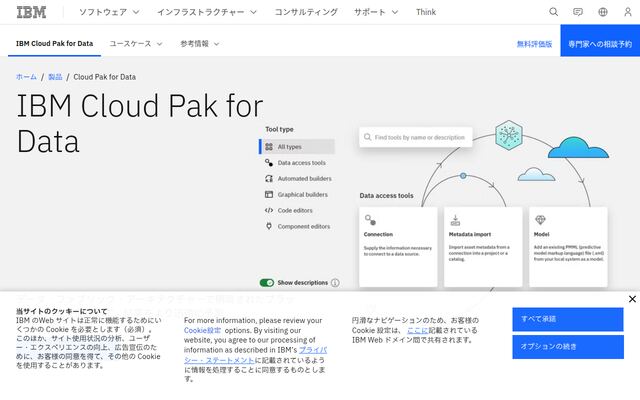Click the IBM logo
Image resolution: width=640 pixels, height=400 pixels.
[x=31, y=12]
